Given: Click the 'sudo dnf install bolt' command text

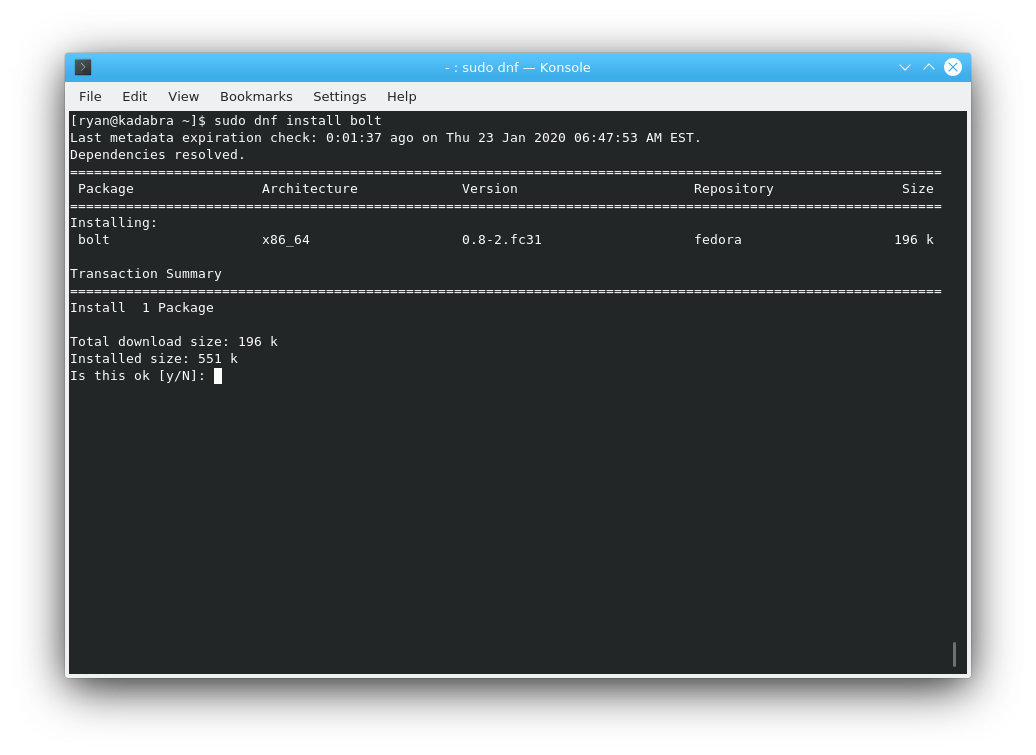Looking at the screenshot, I should (x=297, y=121).
